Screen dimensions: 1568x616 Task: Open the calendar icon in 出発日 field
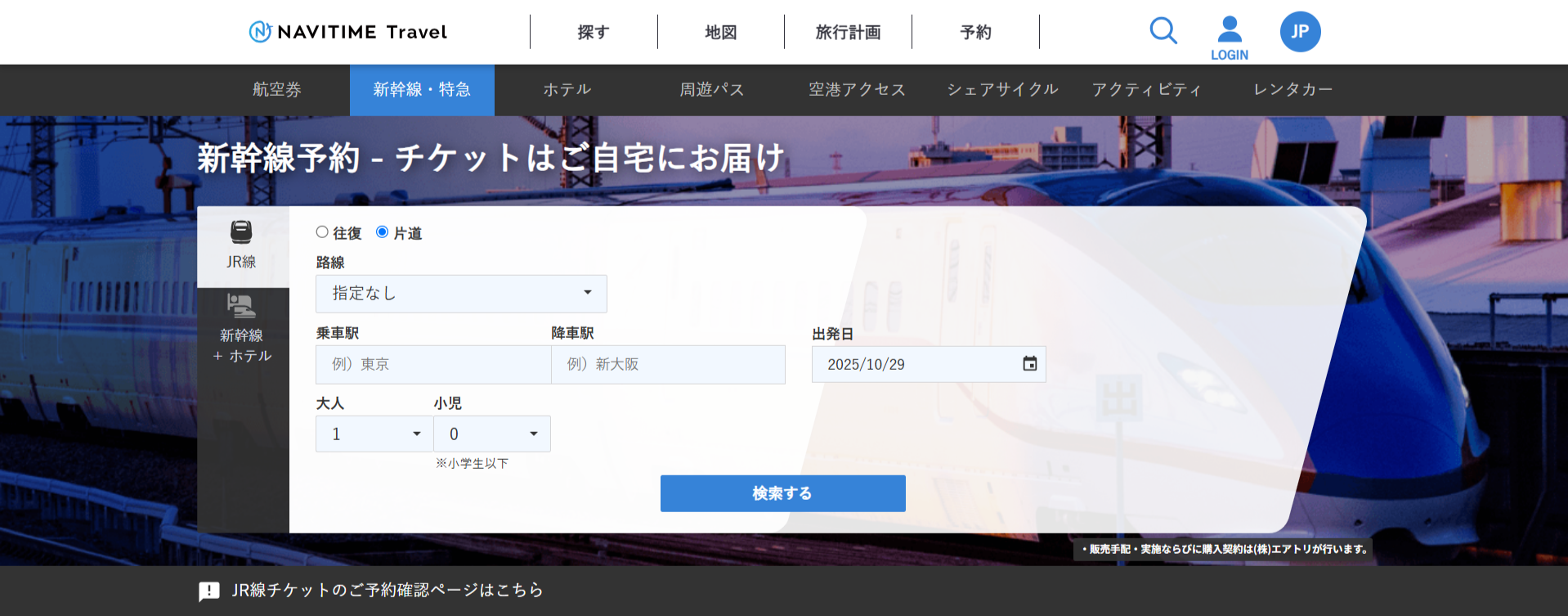click(x=1029, y=364)
